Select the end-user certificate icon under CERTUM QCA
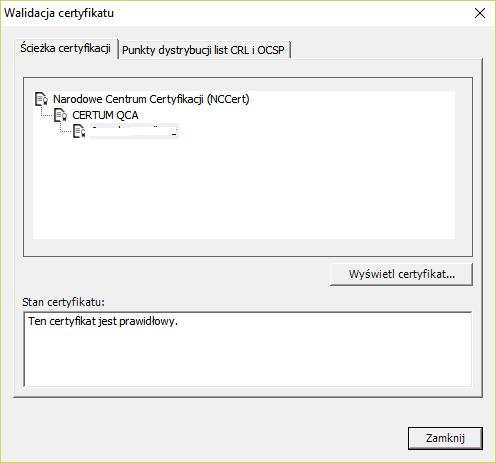The image size is (496, 463). coord(79,131)
